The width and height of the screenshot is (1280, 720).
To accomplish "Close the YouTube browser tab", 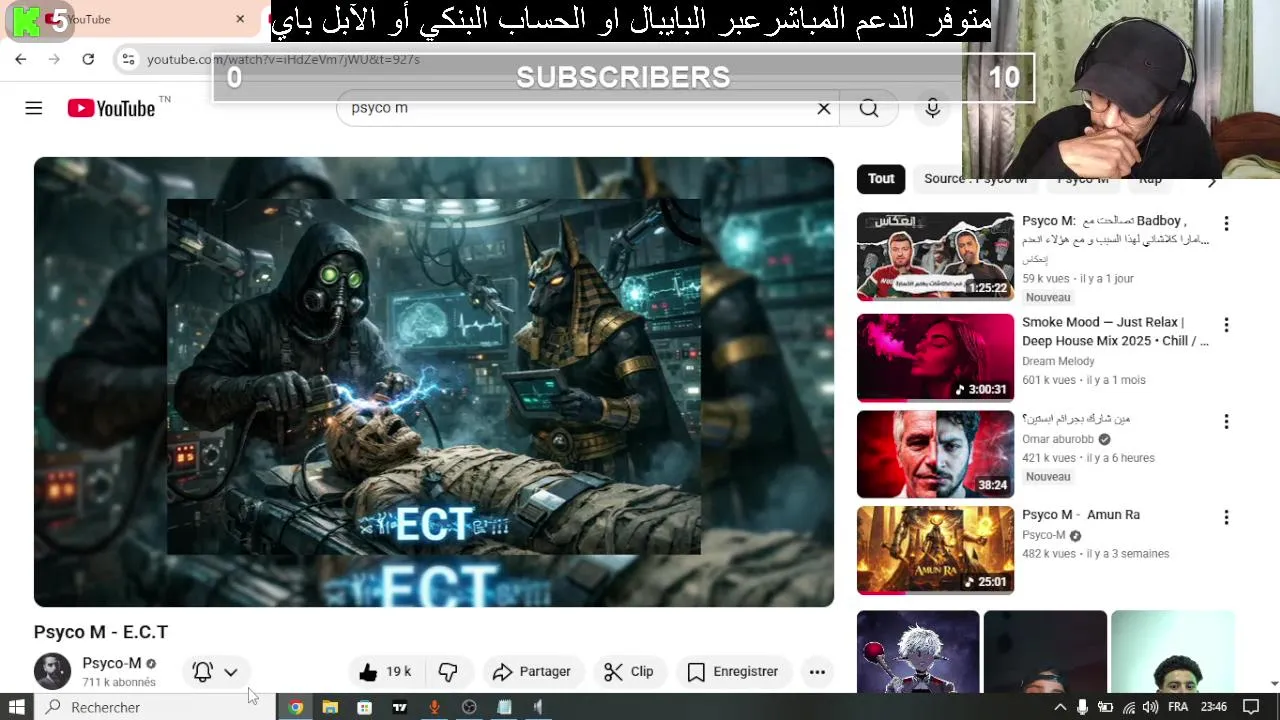I will [240, 19].
